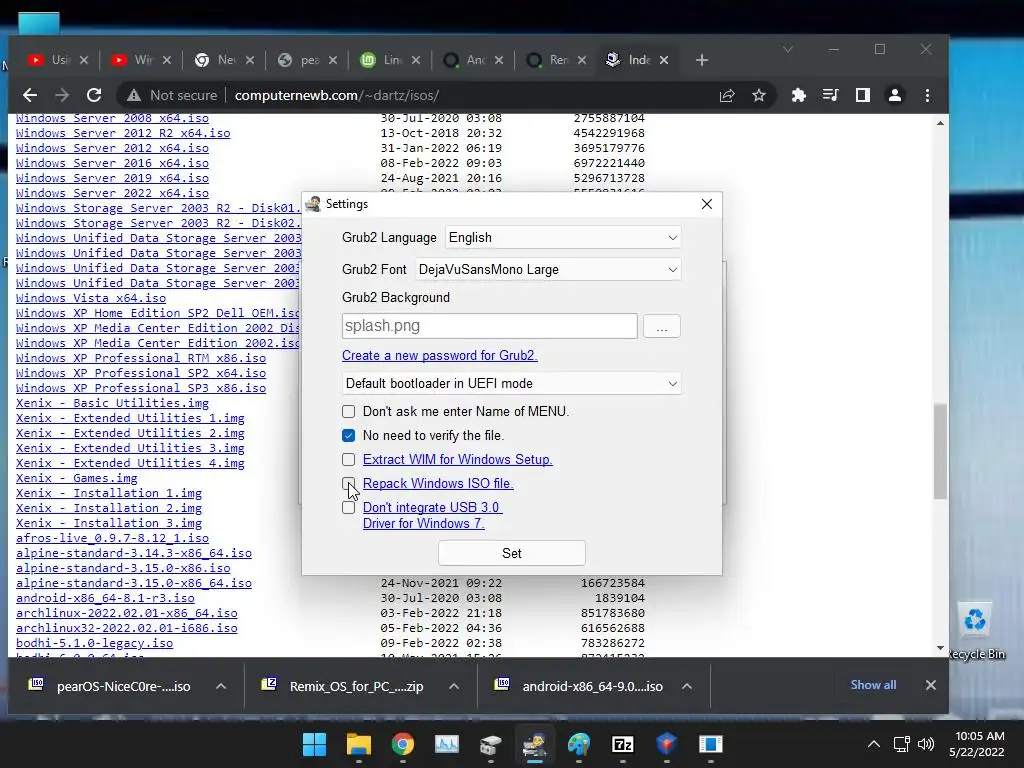Click the share page icon in address bar
Image resolution: width=1024 pixels, height=768 pixels.
[x=727, y=95]
